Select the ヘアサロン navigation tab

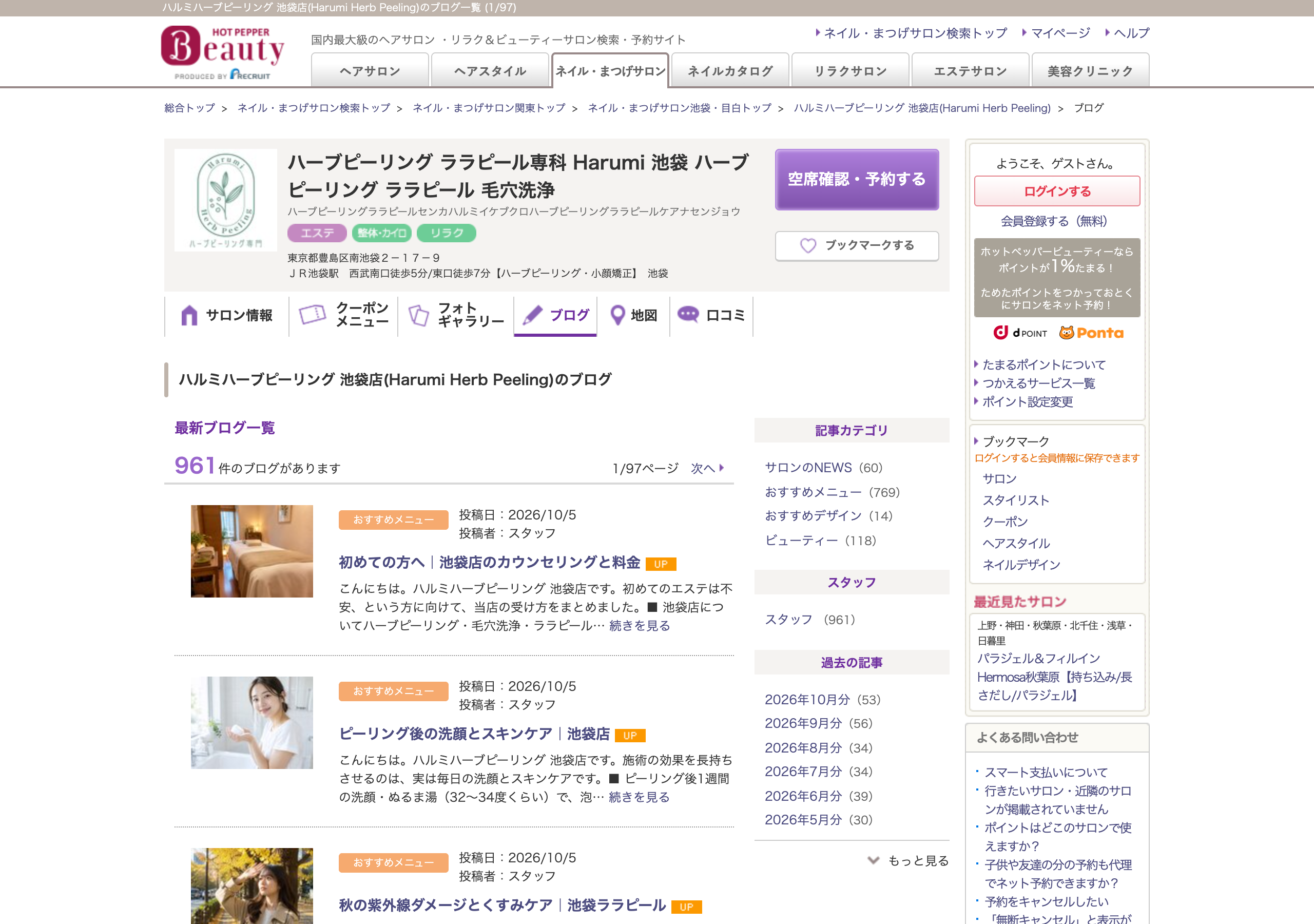pos(370,71)
